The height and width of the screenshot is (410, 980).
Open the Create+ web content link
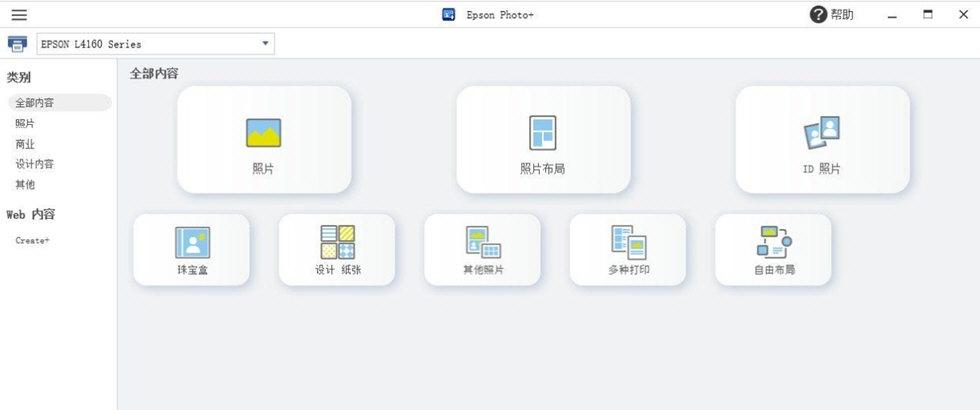tap(32, 240)
